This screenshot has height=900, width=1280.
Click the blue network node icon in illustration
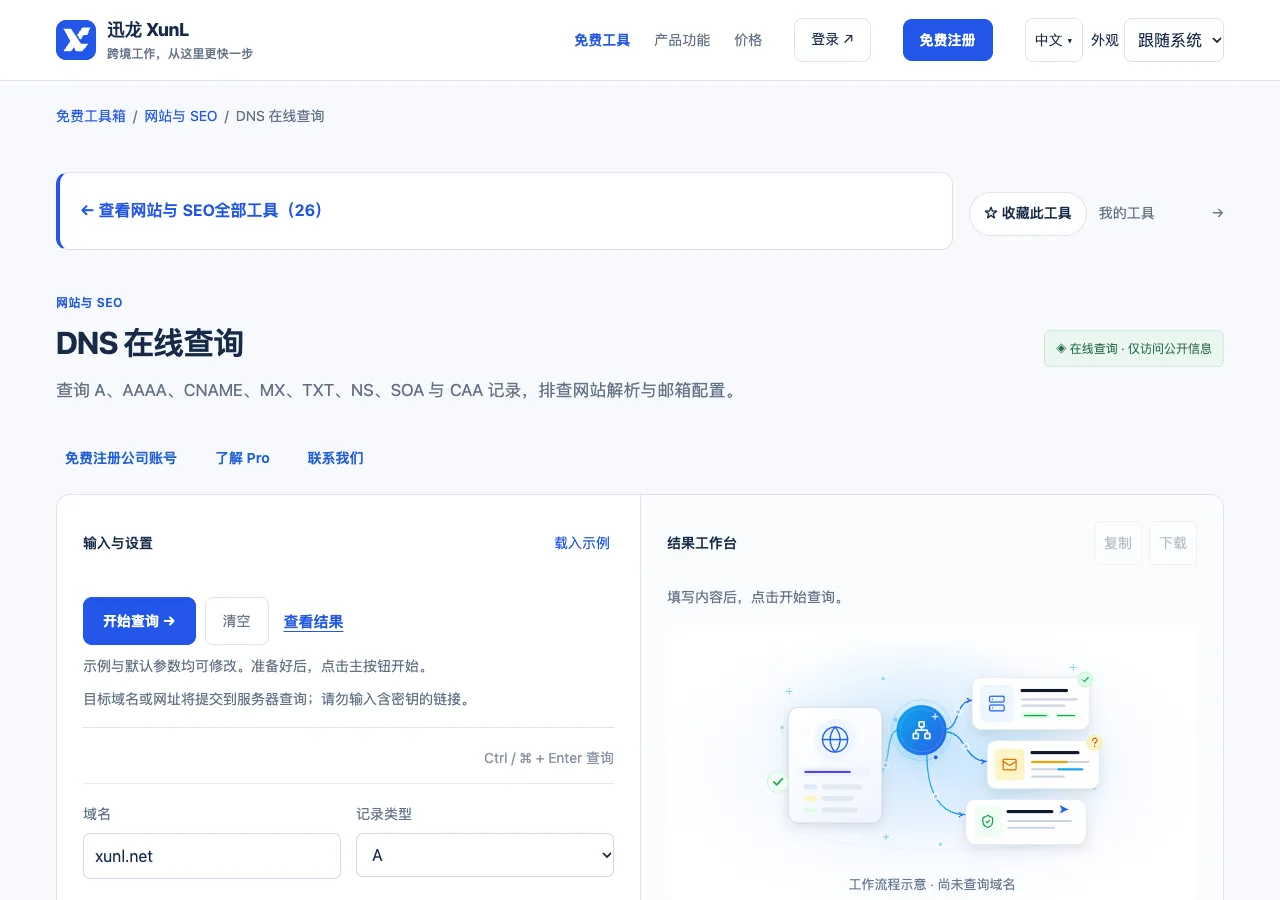pyautogui.click(x=921, y=730)
